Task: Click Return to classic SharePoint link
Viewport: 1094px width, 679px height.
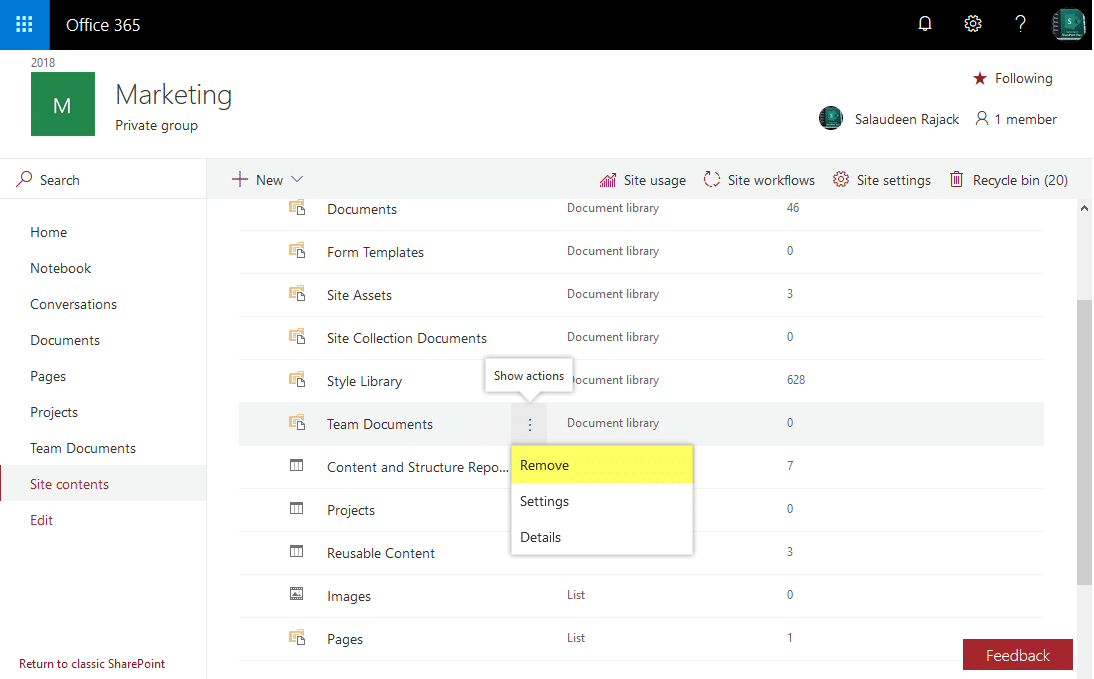Action: click(x=92, y=664)
